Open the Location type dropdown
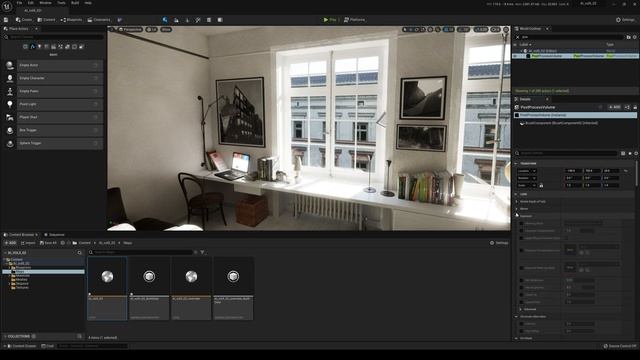This screenshot has height=360, width=640. tap(527, 171)
